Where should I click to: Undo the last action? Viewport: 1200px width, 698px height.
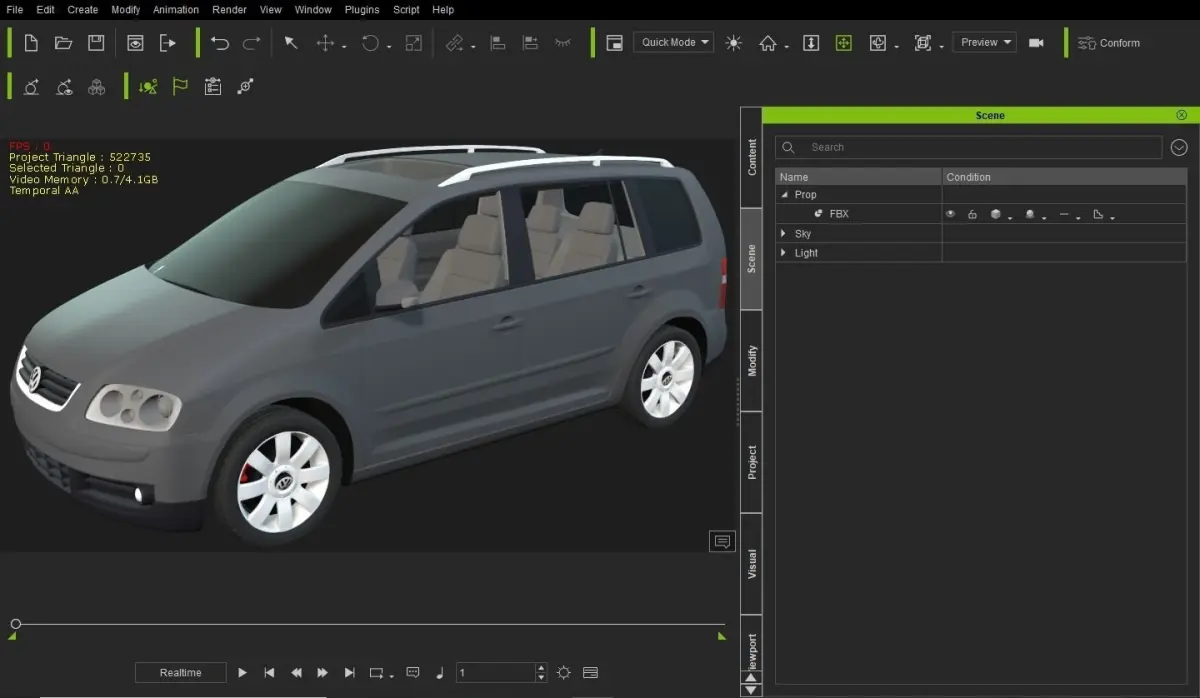click(220, 43)
